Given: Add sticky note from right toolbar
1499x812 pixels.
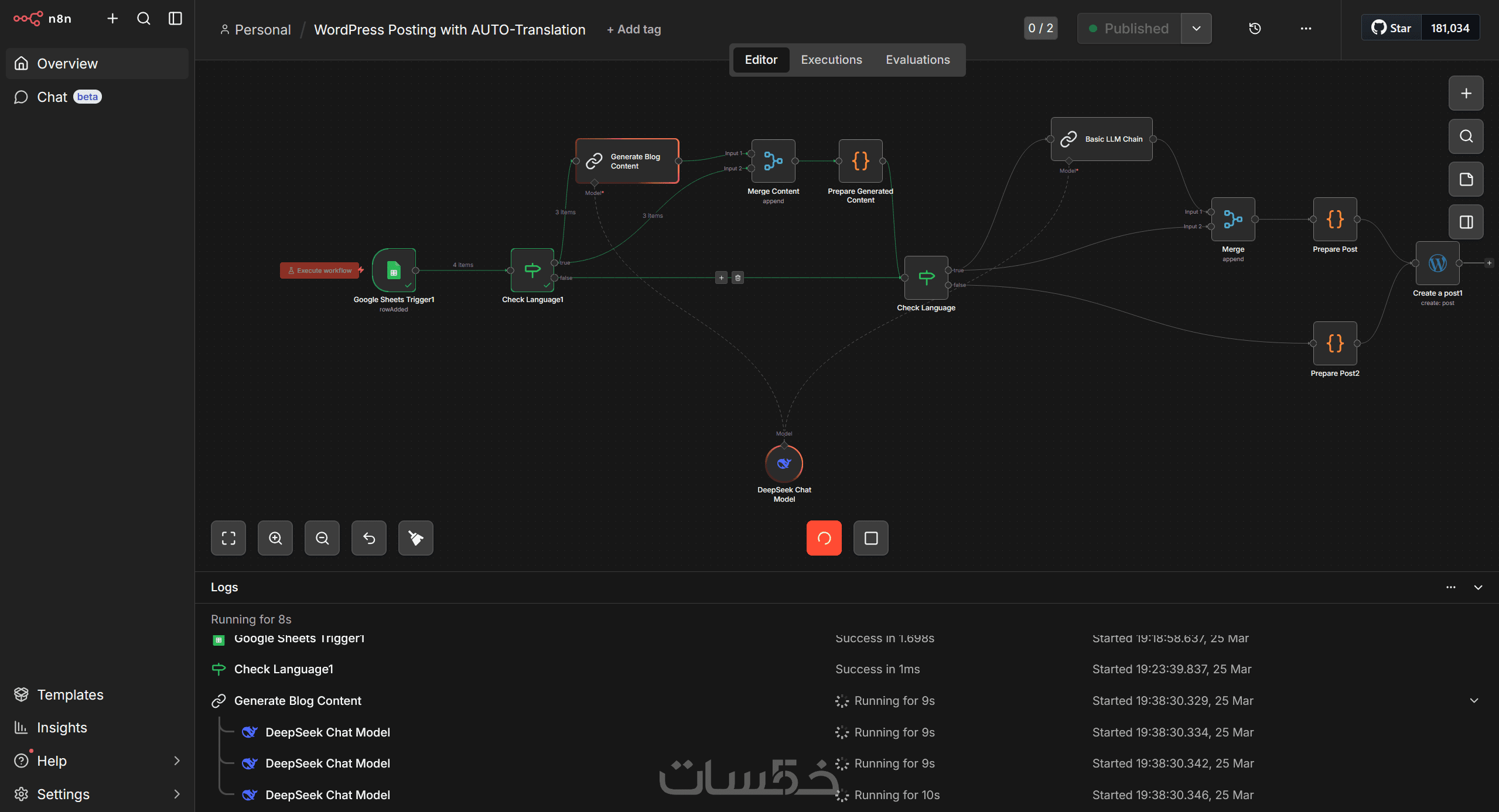Looking at the screenshot, I should (1466, 179).
